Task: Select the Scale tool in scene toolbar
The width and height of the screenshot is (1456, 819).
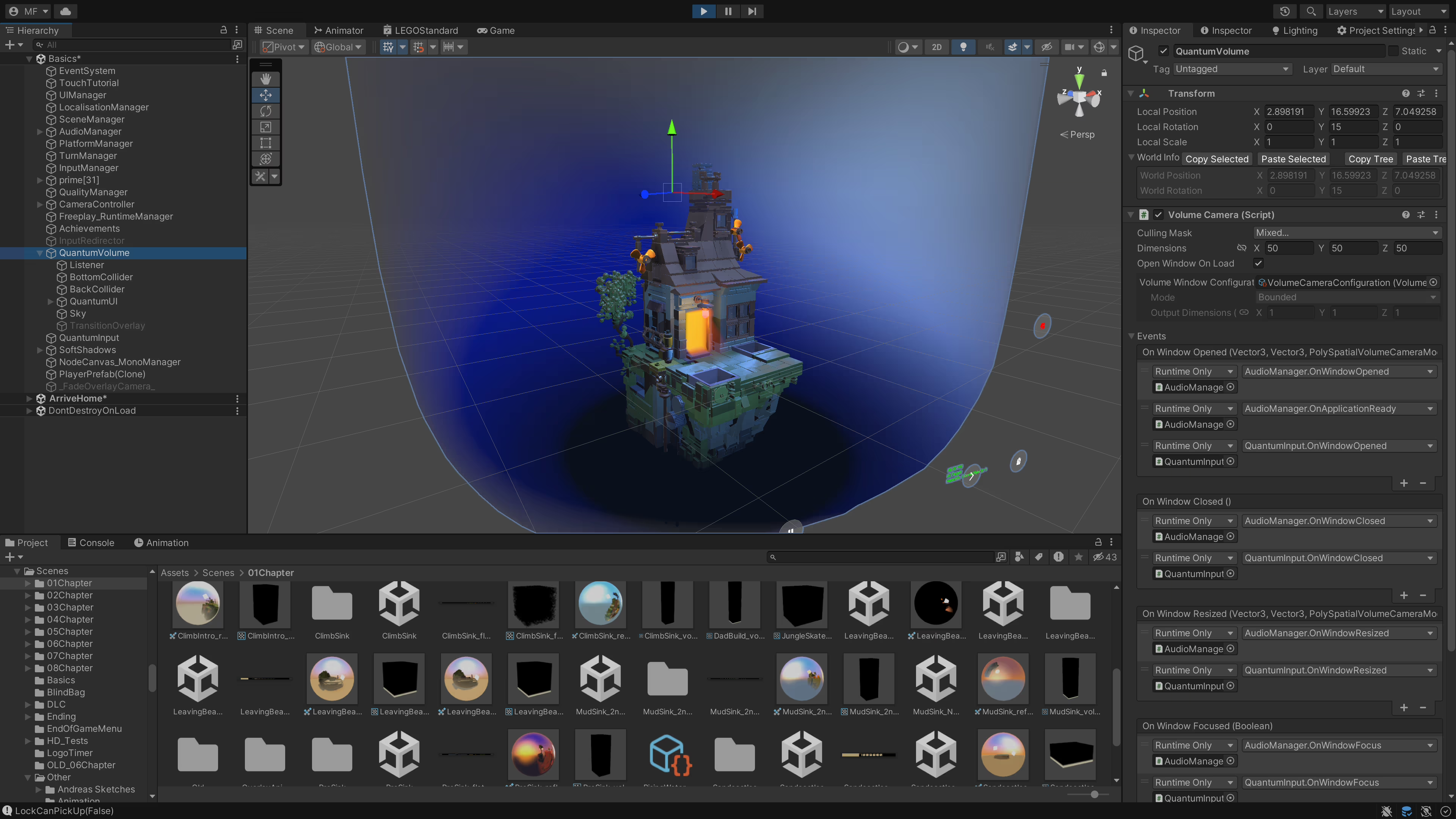Action: [266, 127]
